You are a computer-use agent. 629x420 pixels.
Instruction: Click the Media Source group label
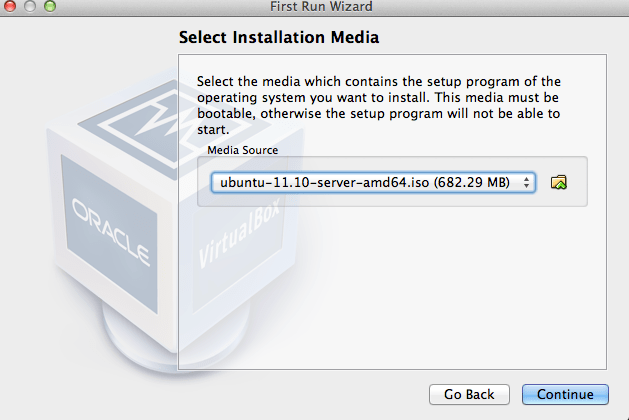(x=242, y=149)
